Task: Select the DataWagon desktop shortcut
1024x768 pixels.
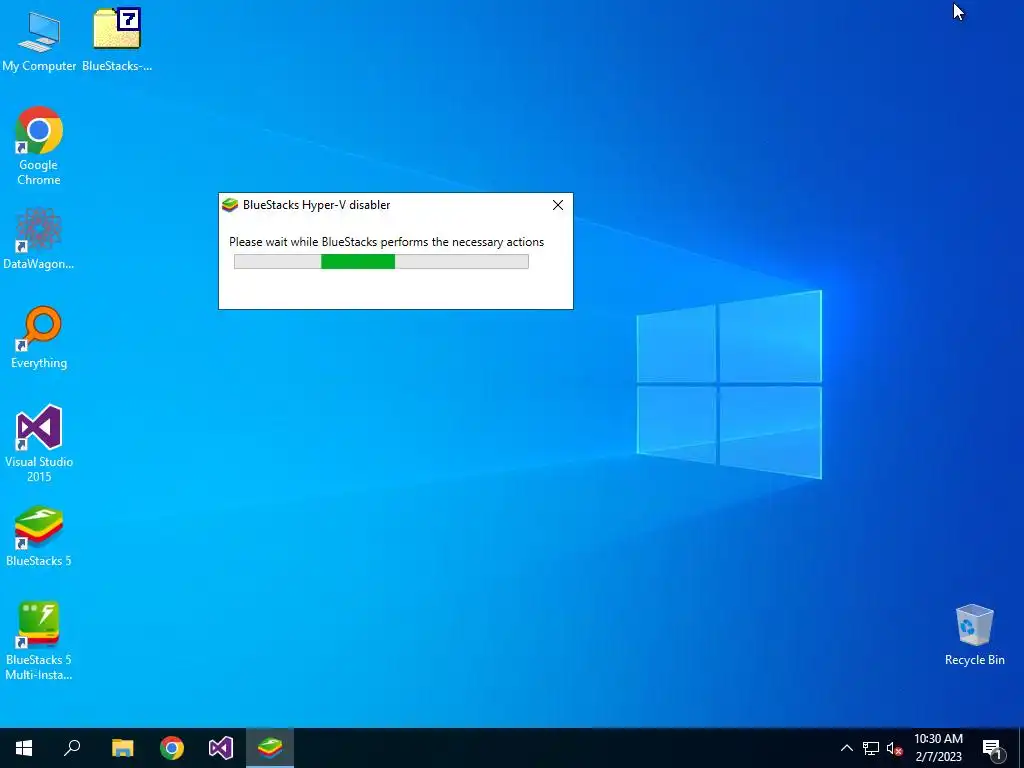Action: [39, 238]
